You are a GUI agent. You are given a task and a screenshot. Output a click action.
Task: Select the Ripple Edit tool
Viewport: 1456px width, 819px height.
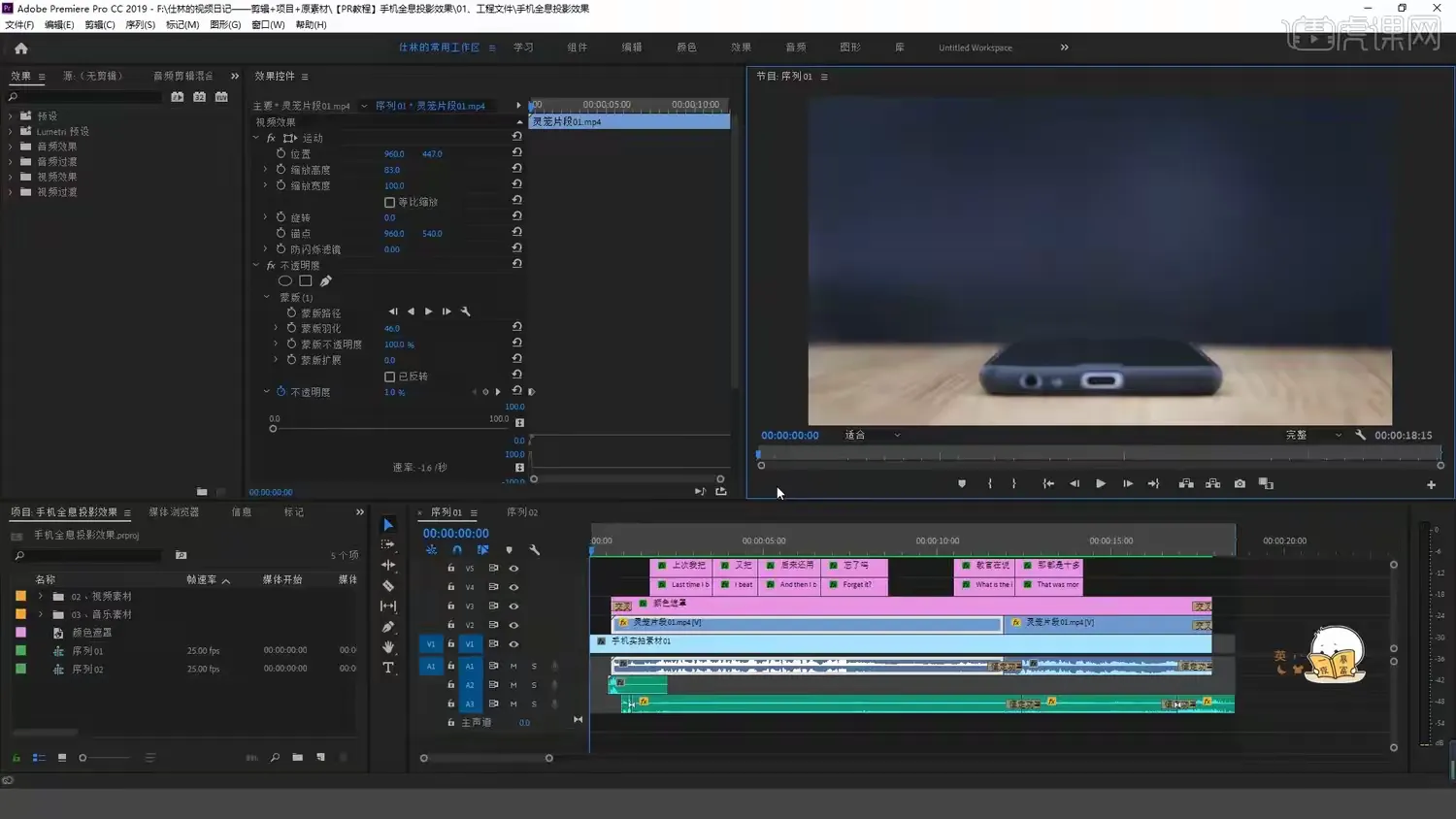[x=388, y=565]
